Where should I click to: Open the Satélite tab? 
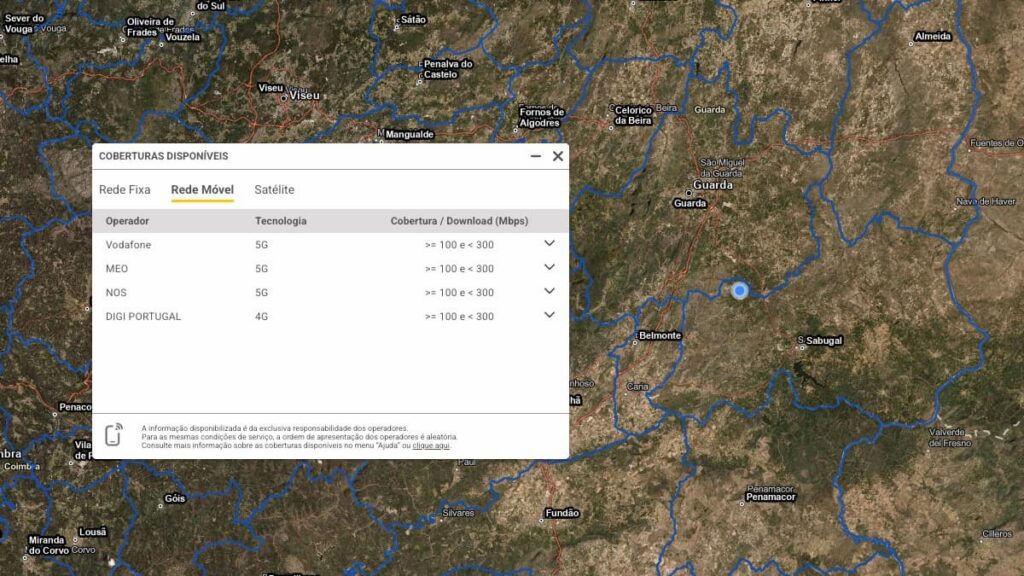[x=274, y=189]
